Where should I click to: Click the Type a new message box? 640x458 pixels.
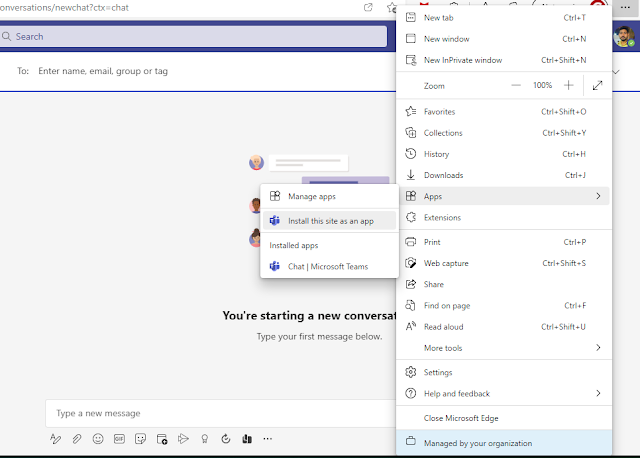220,413
